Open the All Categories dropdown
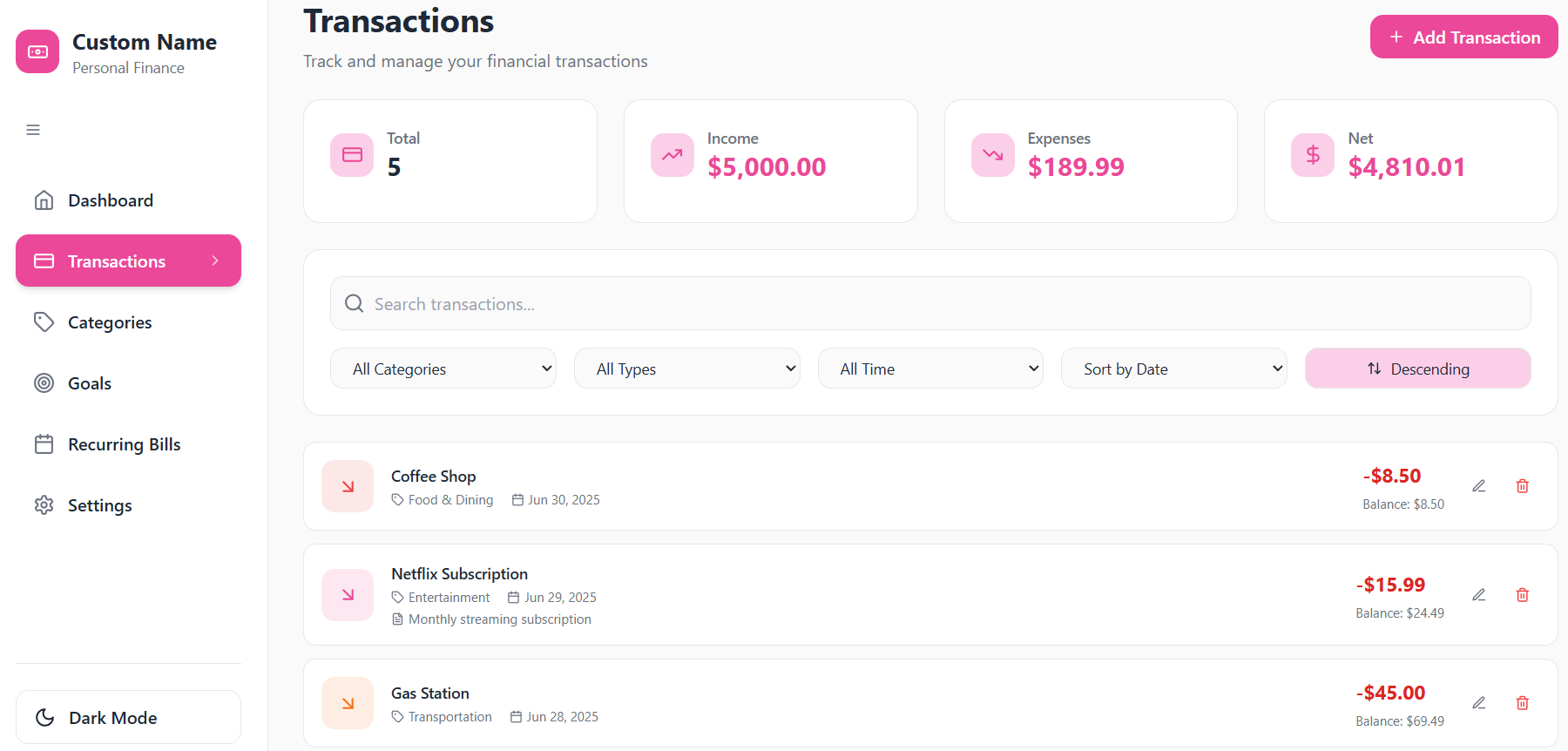Screen dimensions: 1568x751 click(x=443, y=369)
